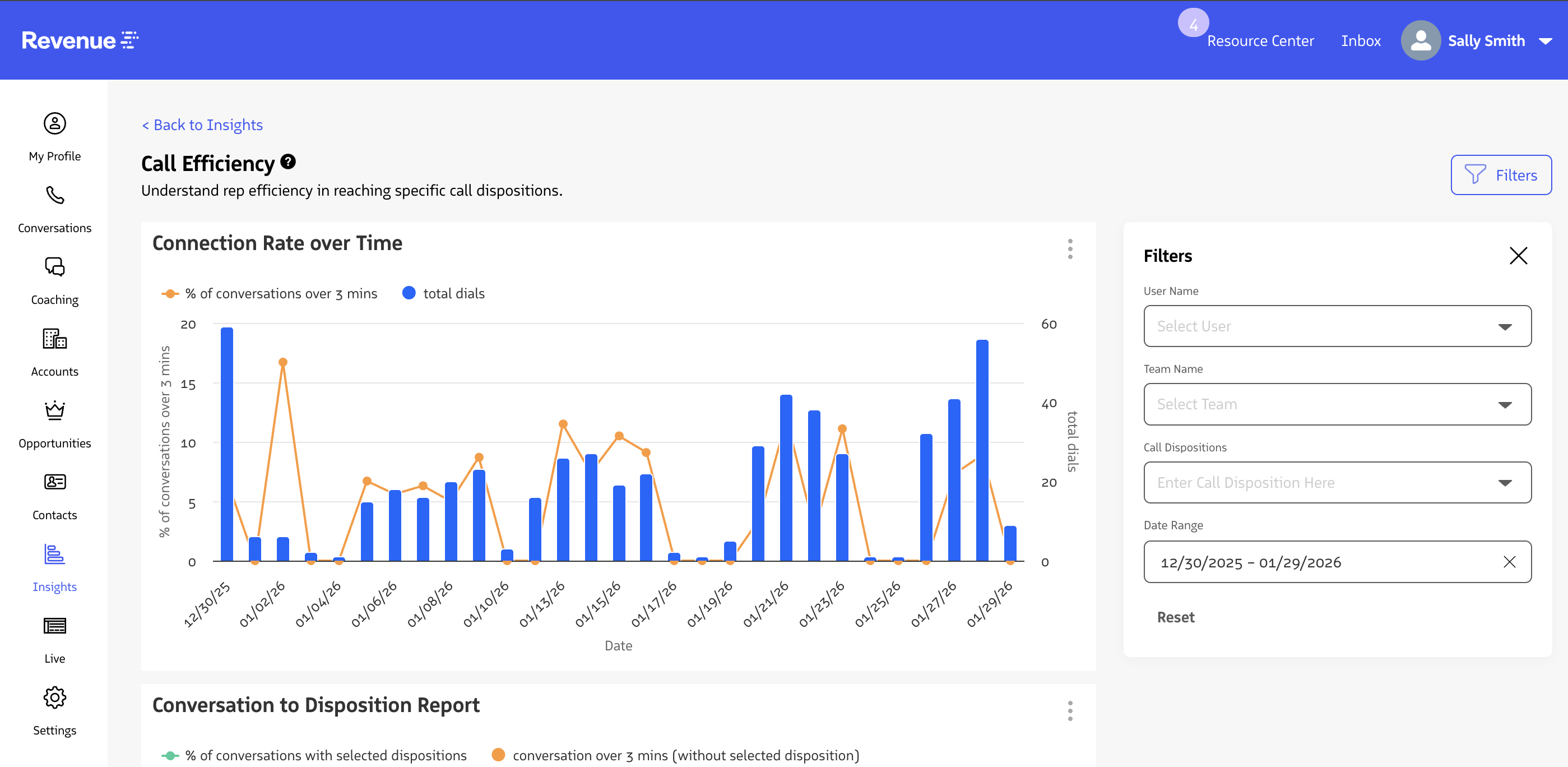The height and width of the screenshot is (767, 1568).
Task: Open the Inbox from the top bar
Action: (x=1361, y=40)
